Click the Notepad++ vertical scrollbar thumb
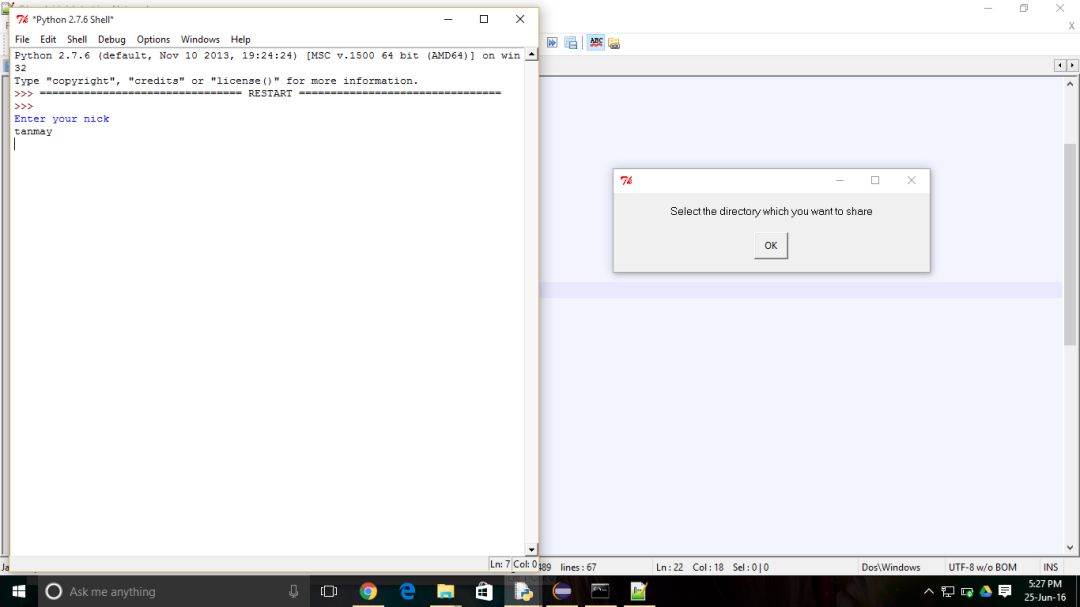 click(1070, 245)
